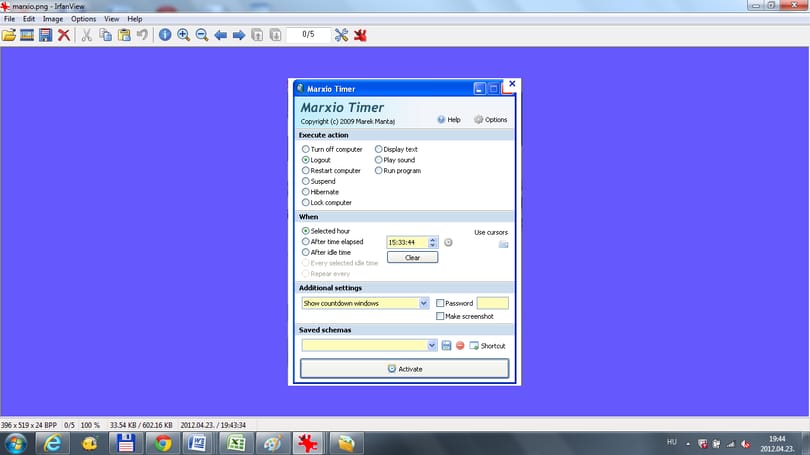Choose the After time elapsed option

point(306,241)
